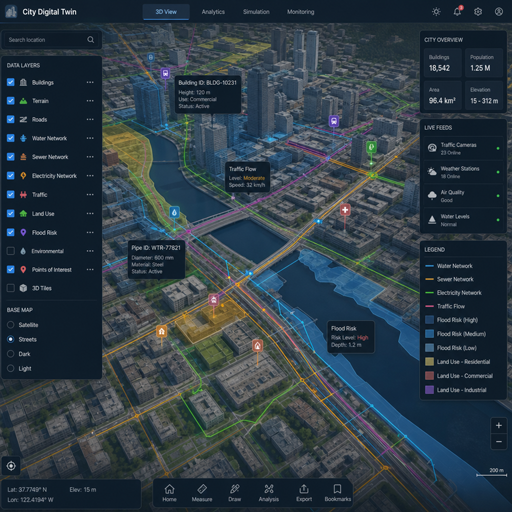The width and height of the screenshot is (512, 512).
Task: Open the Analysis tool
Action: point(269,493)
